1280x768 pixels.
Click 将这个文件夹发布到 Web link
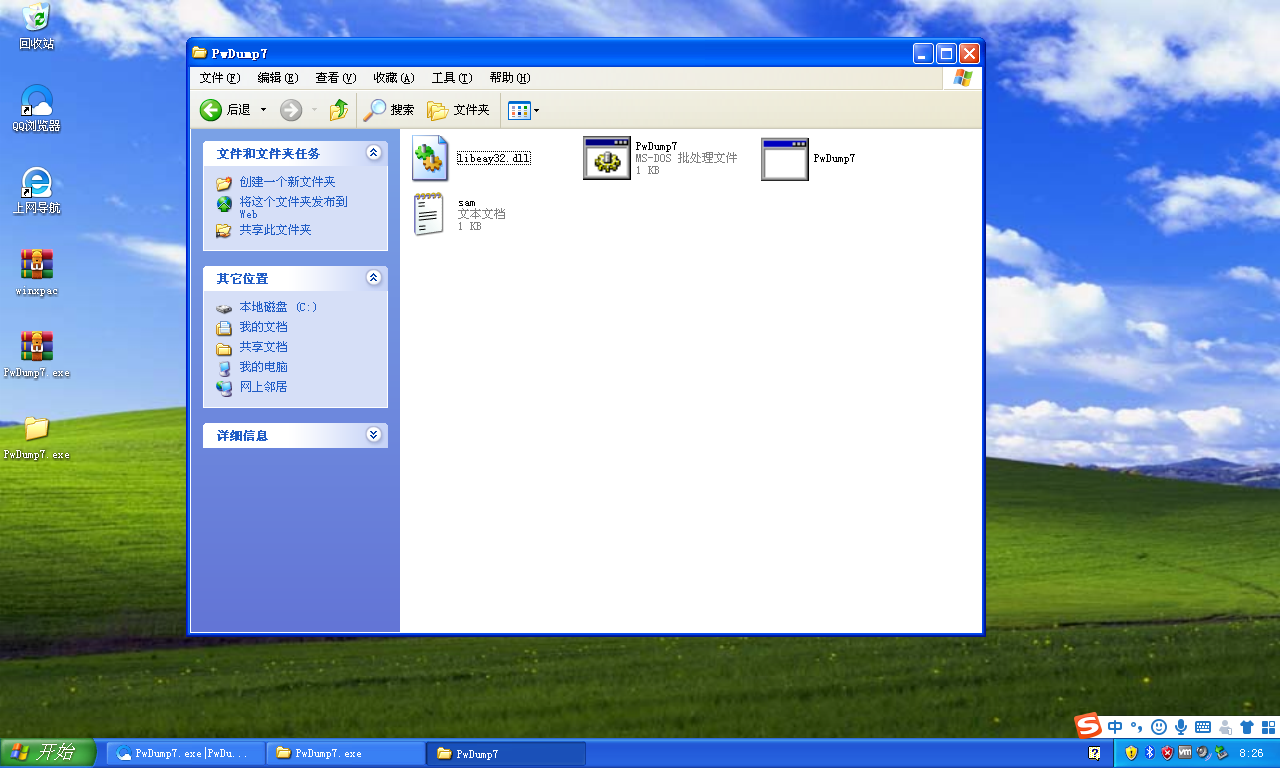293,207
